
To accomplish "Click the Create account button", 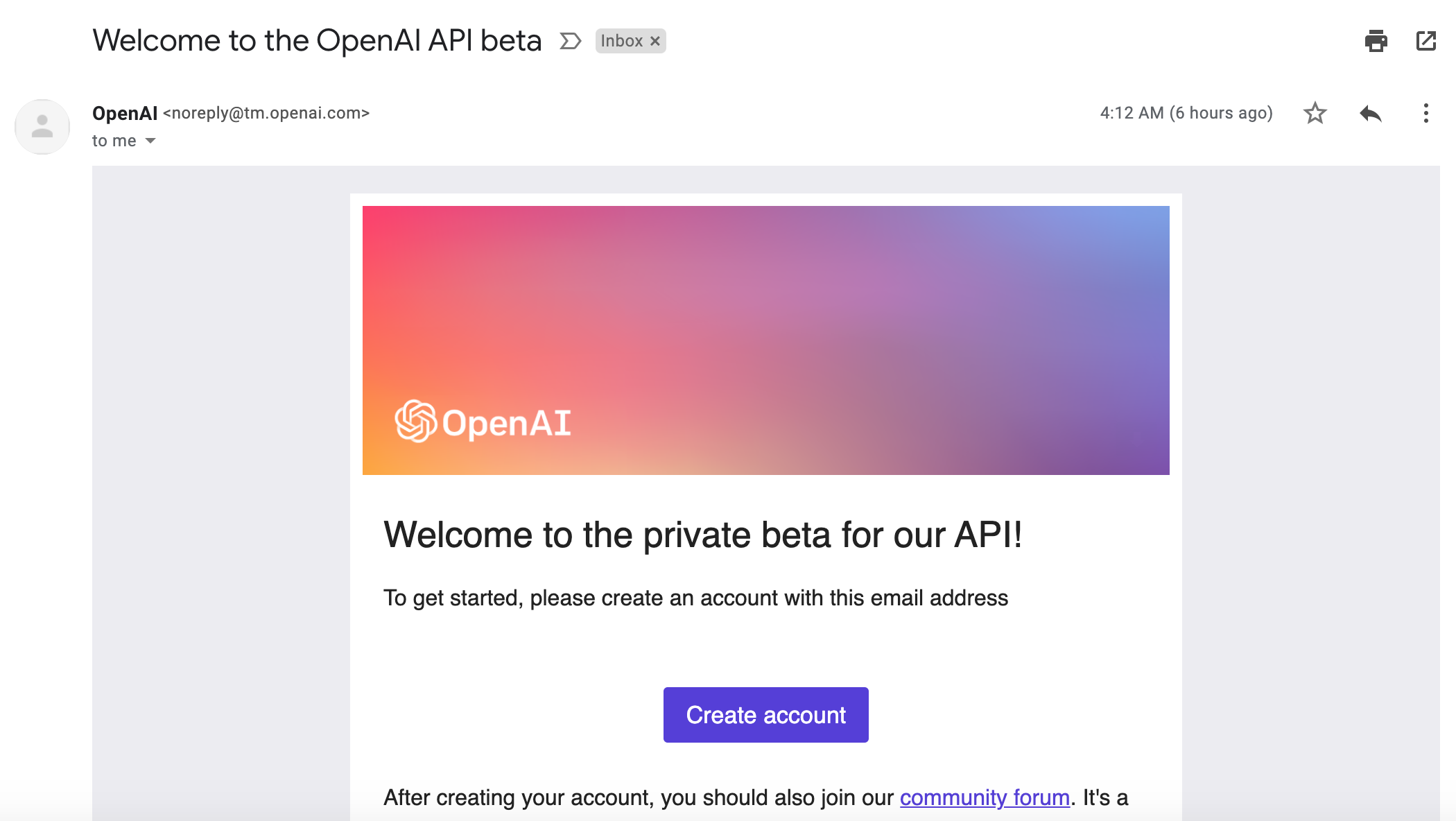I will coord(765,715).
